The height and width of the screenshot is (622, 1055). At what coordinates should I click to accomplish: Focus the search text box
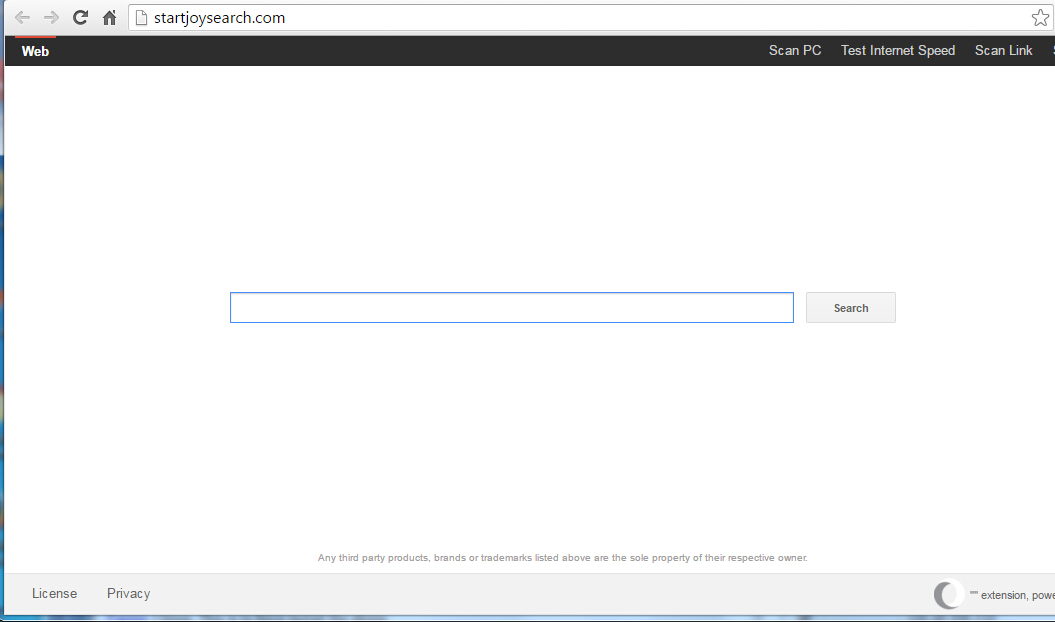[512, 308]
